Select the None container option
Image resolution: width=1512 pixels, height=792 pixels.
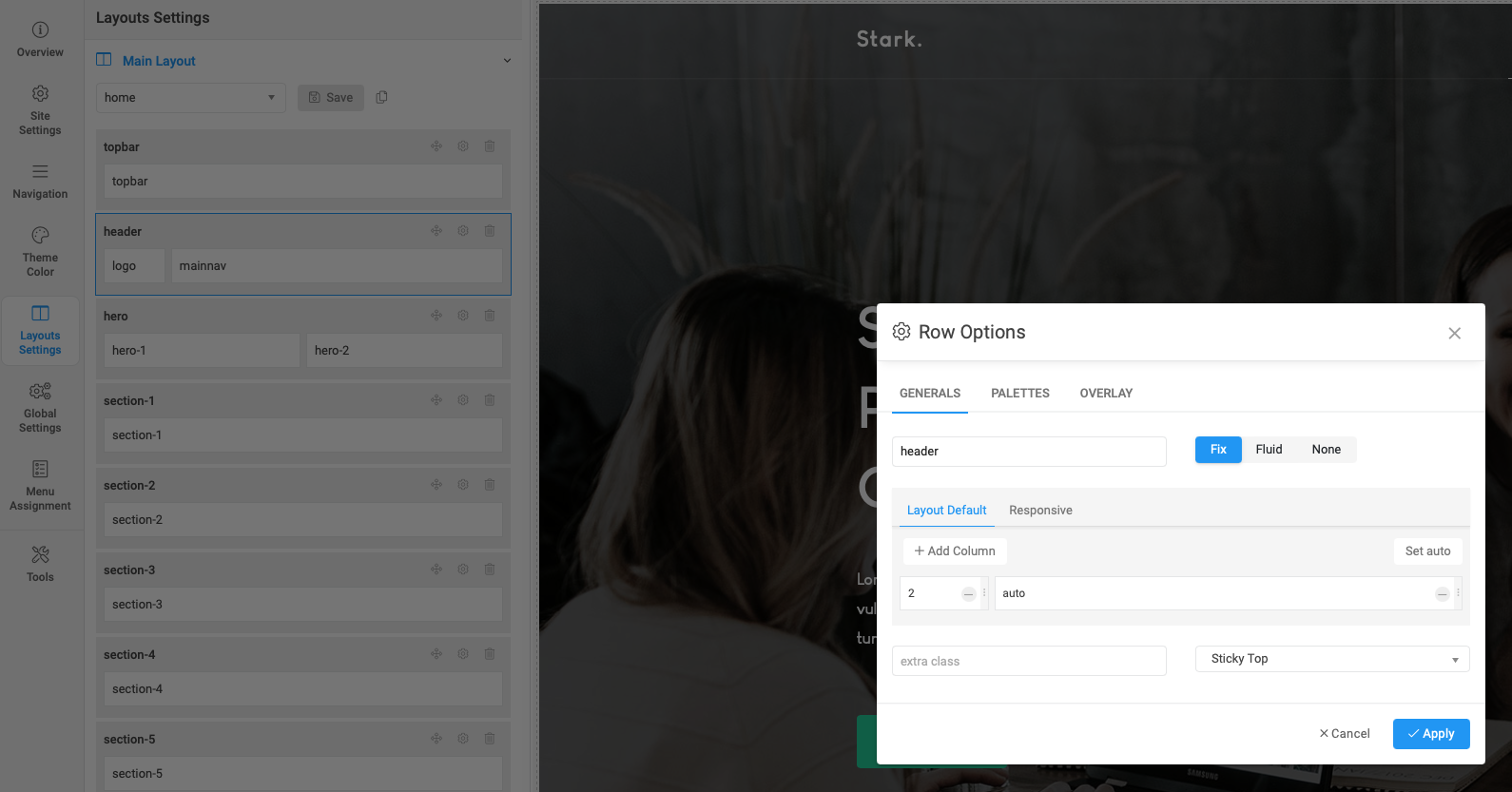[1327, 450]
